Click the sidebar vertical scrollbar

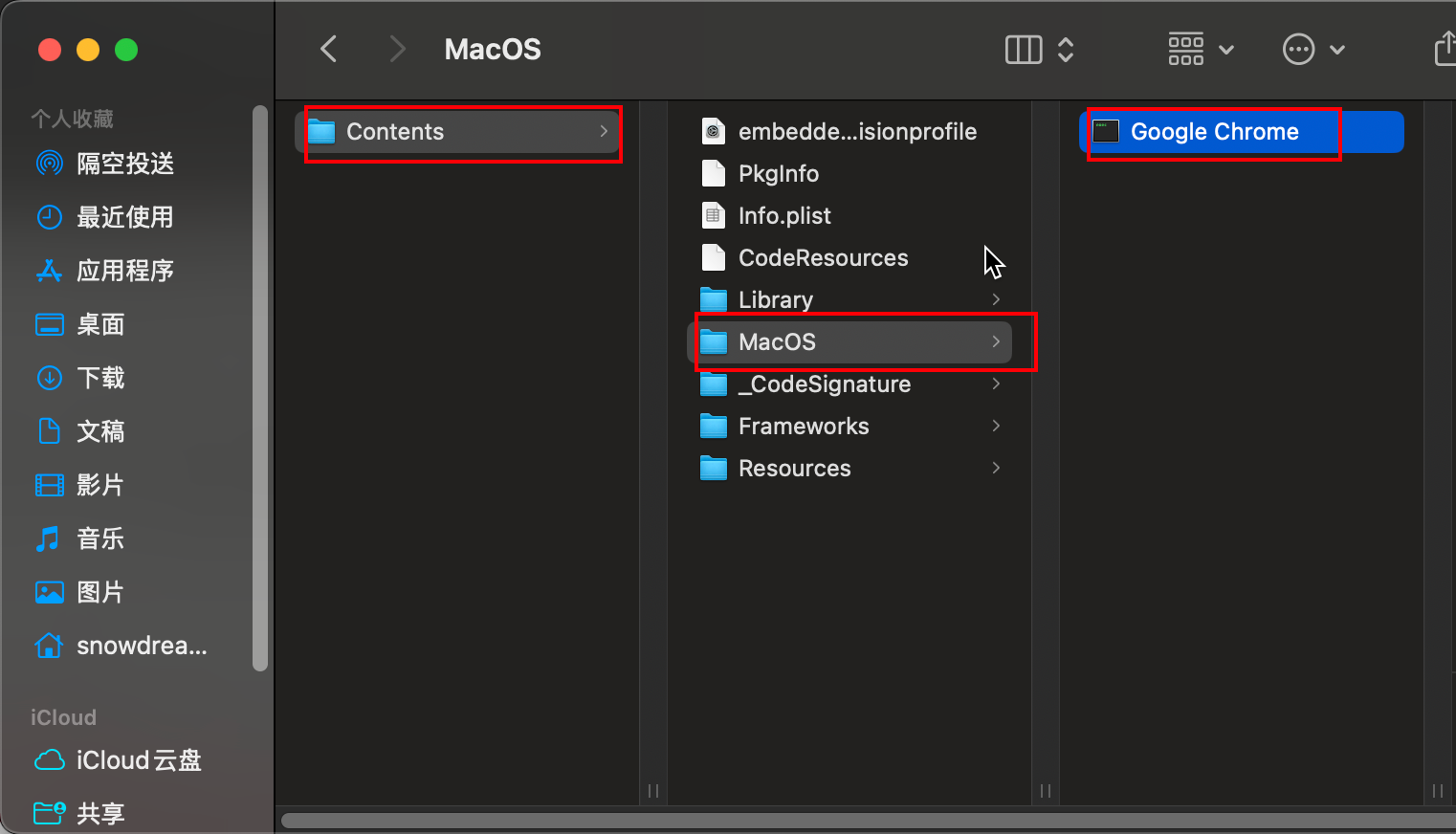(x=259, y=383)
